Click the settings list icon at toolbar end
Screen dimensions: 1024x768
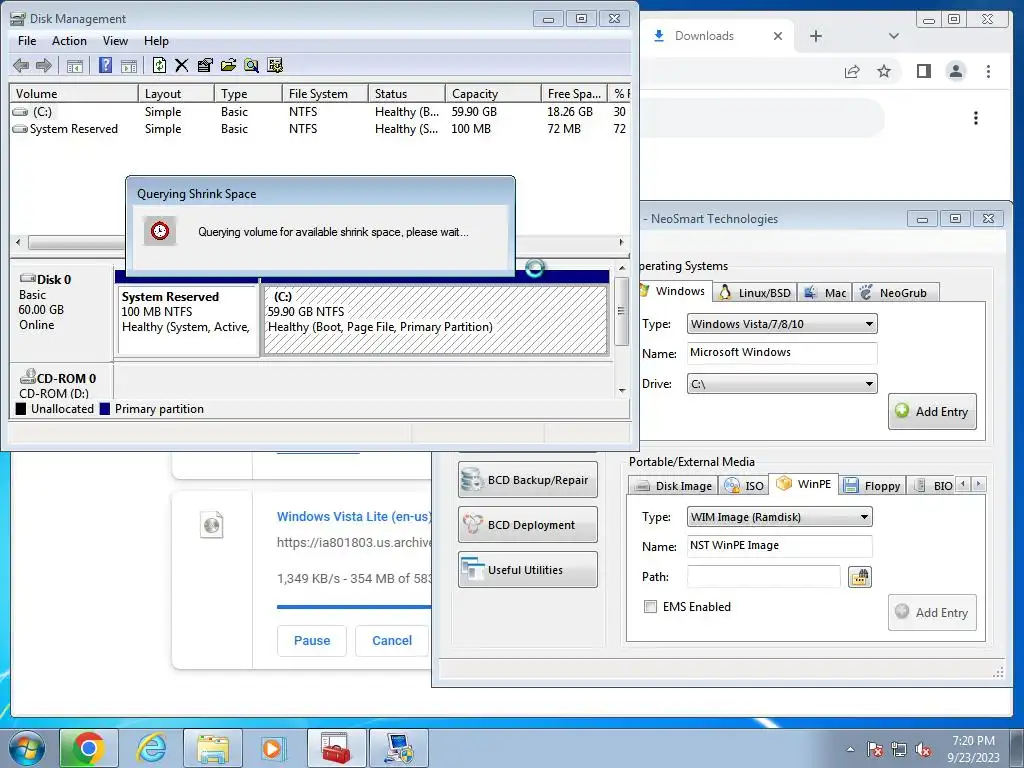tap(275, 65)
